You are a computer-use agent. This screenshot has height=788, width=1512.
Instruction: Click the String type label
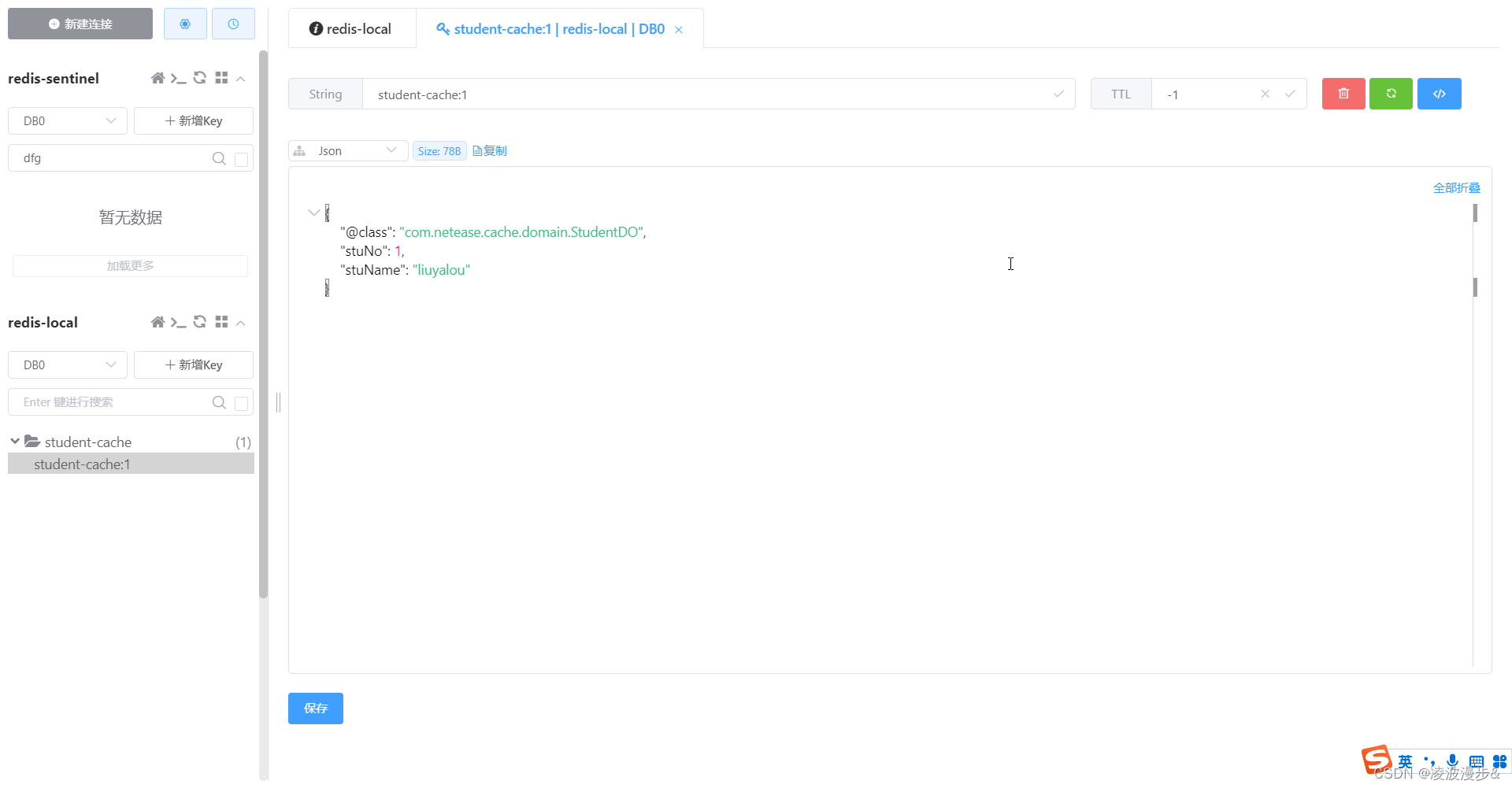[325, 94]
